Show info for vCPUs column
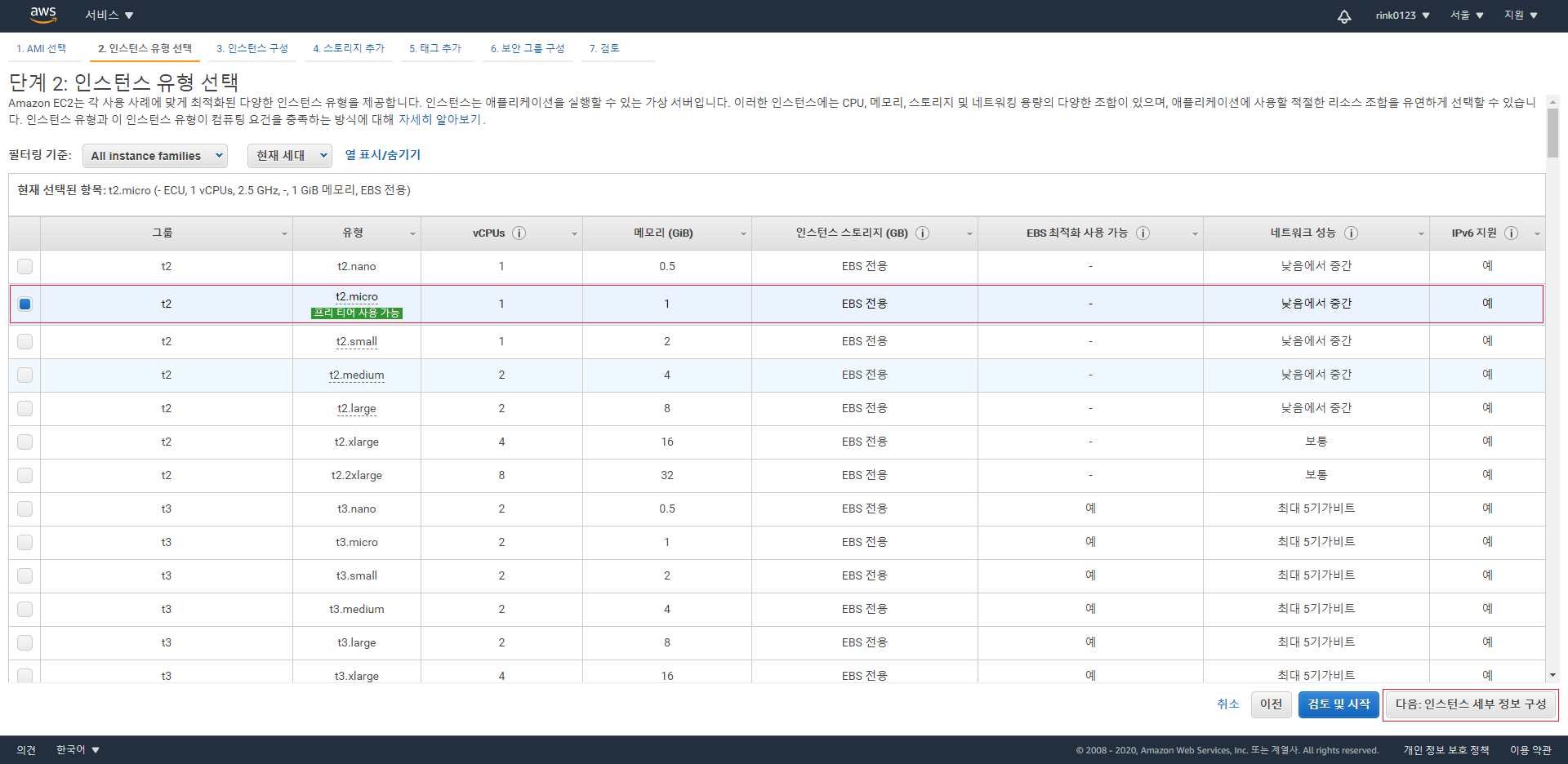The height and width of the screenshot is (764, 1568). click(x=519, y=233)
